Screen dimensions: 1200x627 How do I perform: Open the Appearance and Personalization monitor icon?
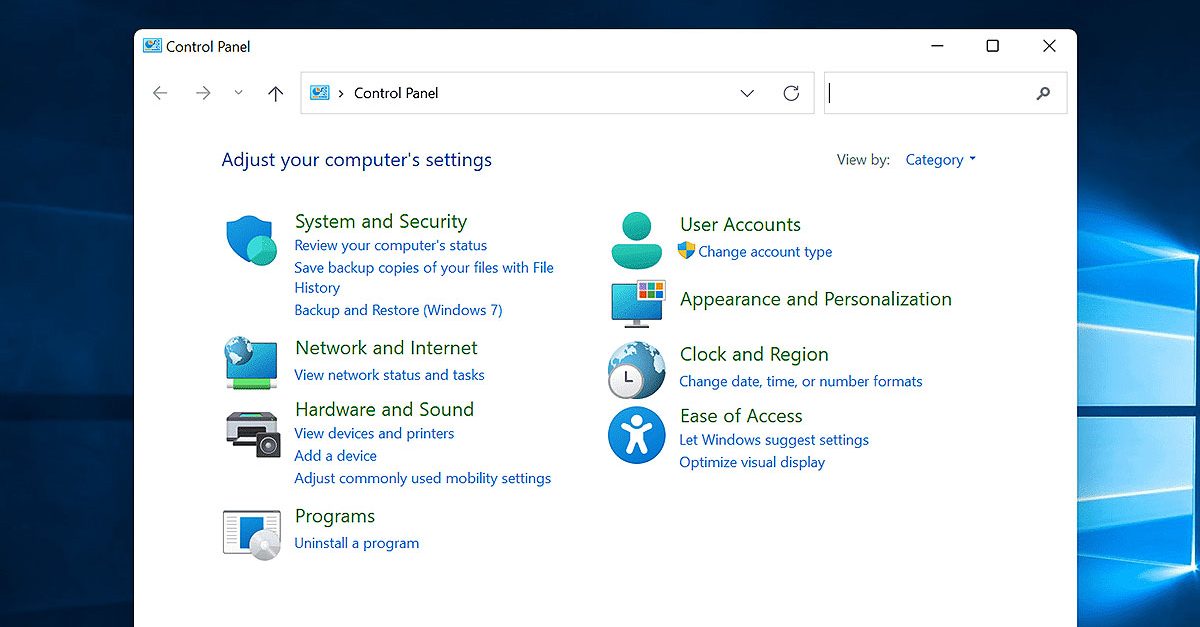coord(637,303)
